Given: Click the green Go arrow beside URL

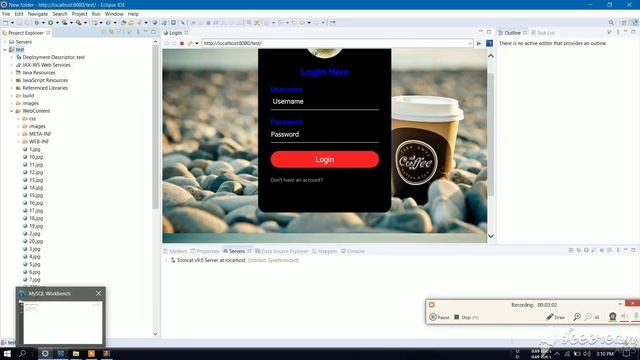Looking at the screenshot, I should (x=479, y=43).
